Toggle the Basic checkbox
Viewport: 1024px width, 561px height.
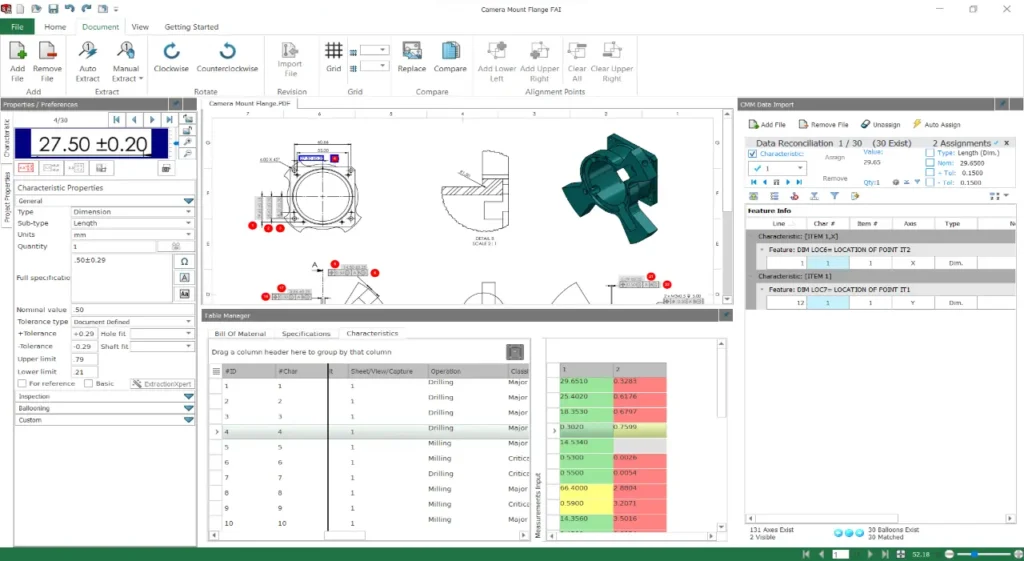tap(89, 383)
